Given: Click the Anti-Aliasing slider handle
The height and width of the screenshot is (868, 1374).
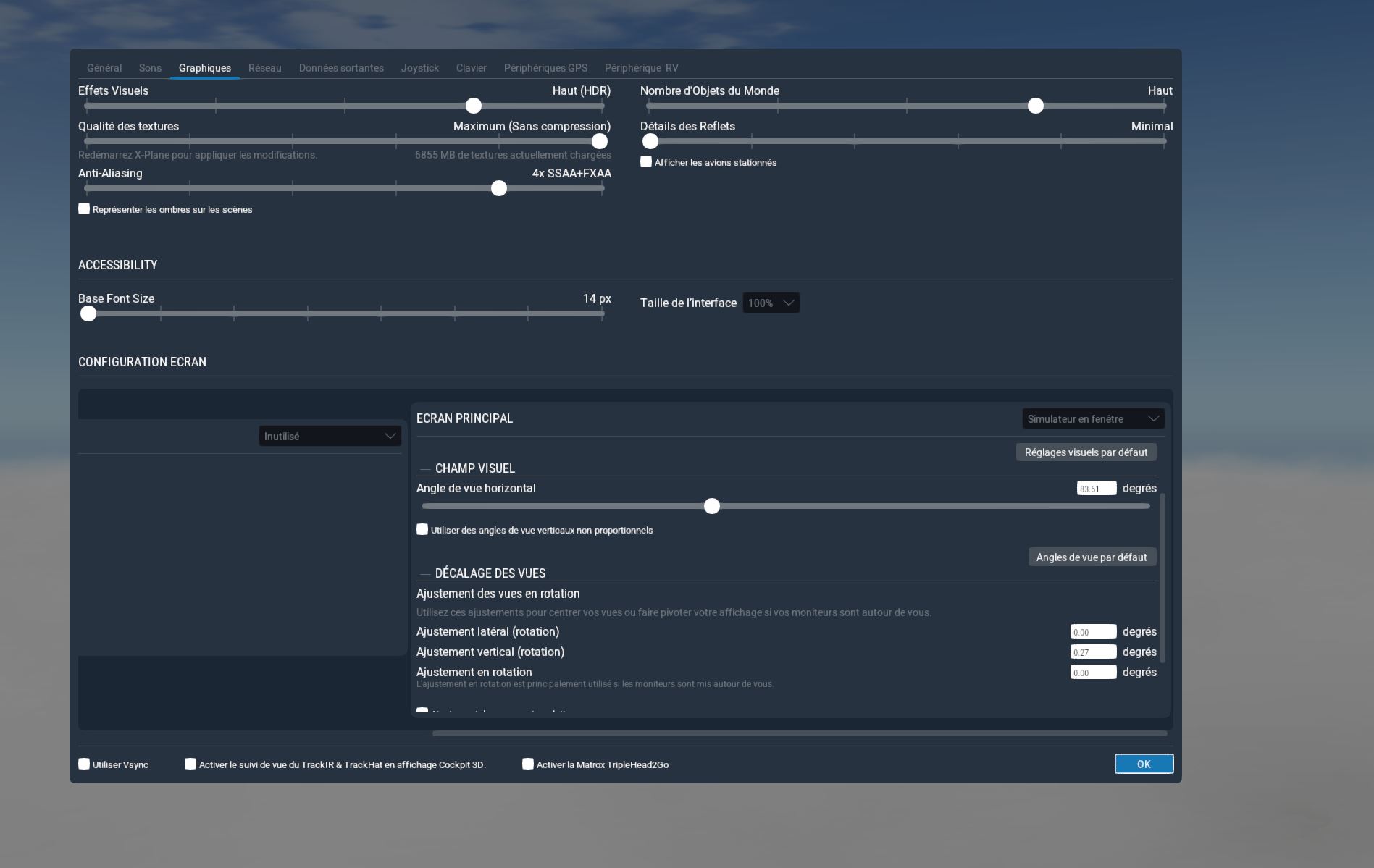Looking at the screenshot, I should pyautogui.click(x=499, y=188).
